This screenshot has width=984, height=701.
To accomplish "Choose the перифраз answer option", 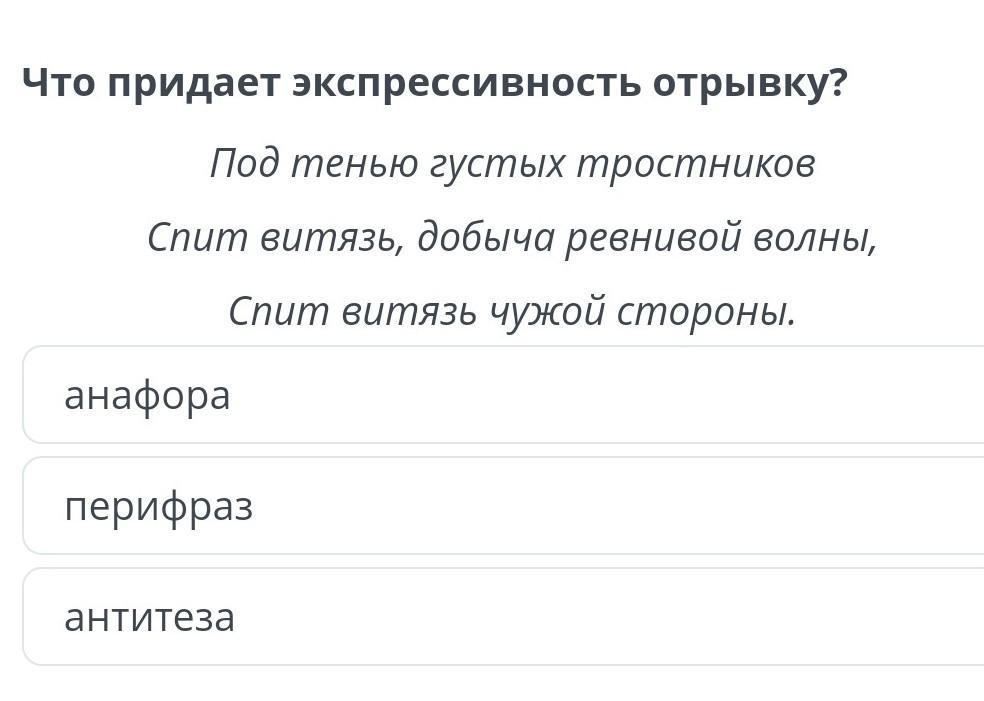I will [x=503, y=506].
